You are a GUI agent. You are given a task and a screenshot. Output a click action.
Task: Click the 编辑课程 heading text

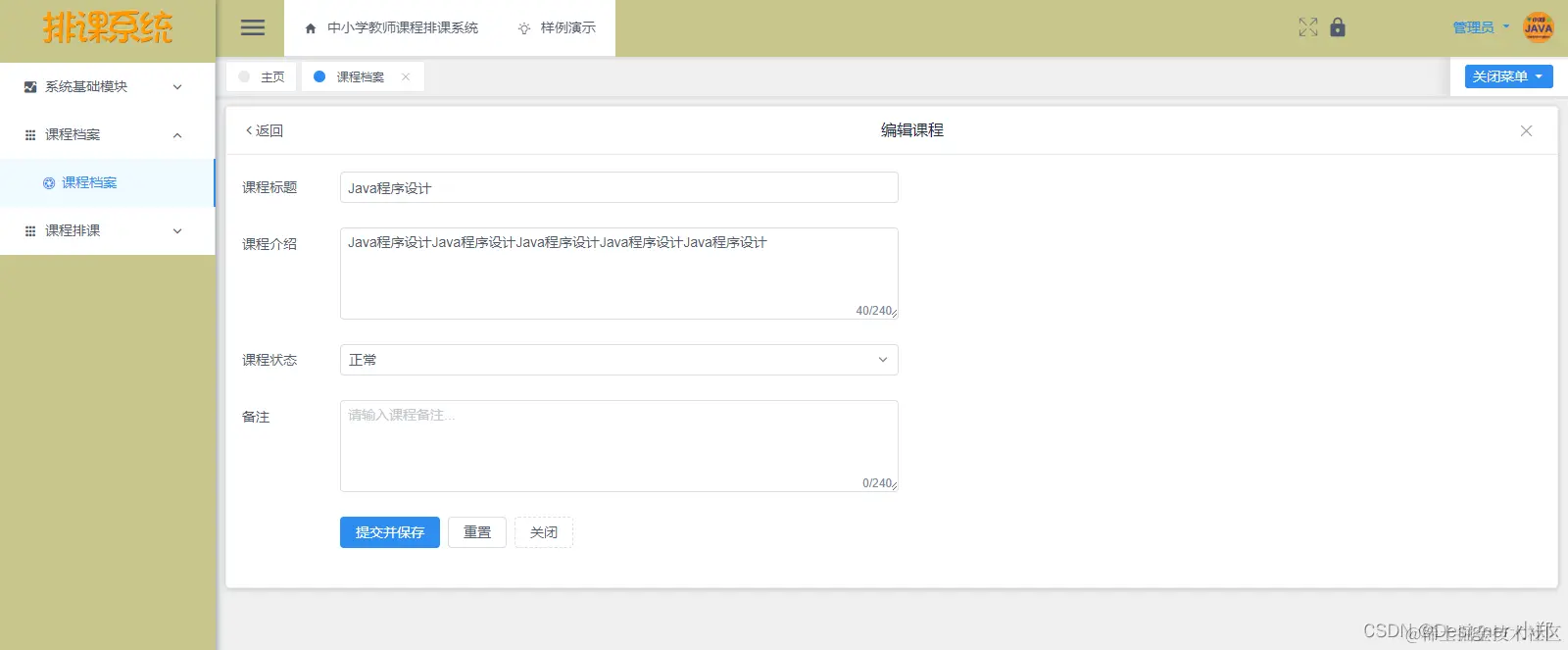(912, 130)
